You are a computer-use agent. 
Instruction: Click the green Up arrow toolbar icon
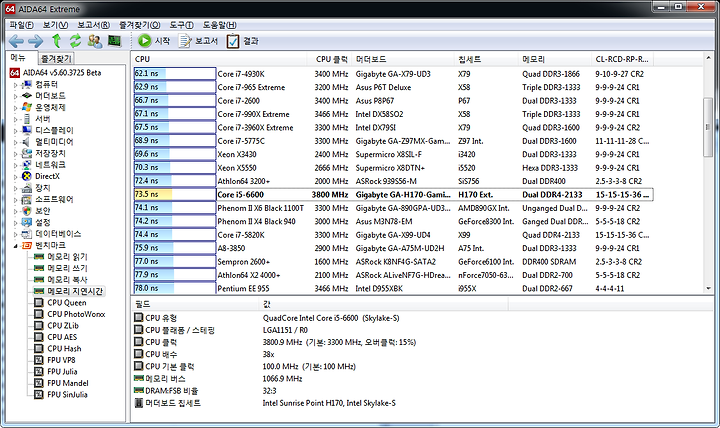pos(56,41)
